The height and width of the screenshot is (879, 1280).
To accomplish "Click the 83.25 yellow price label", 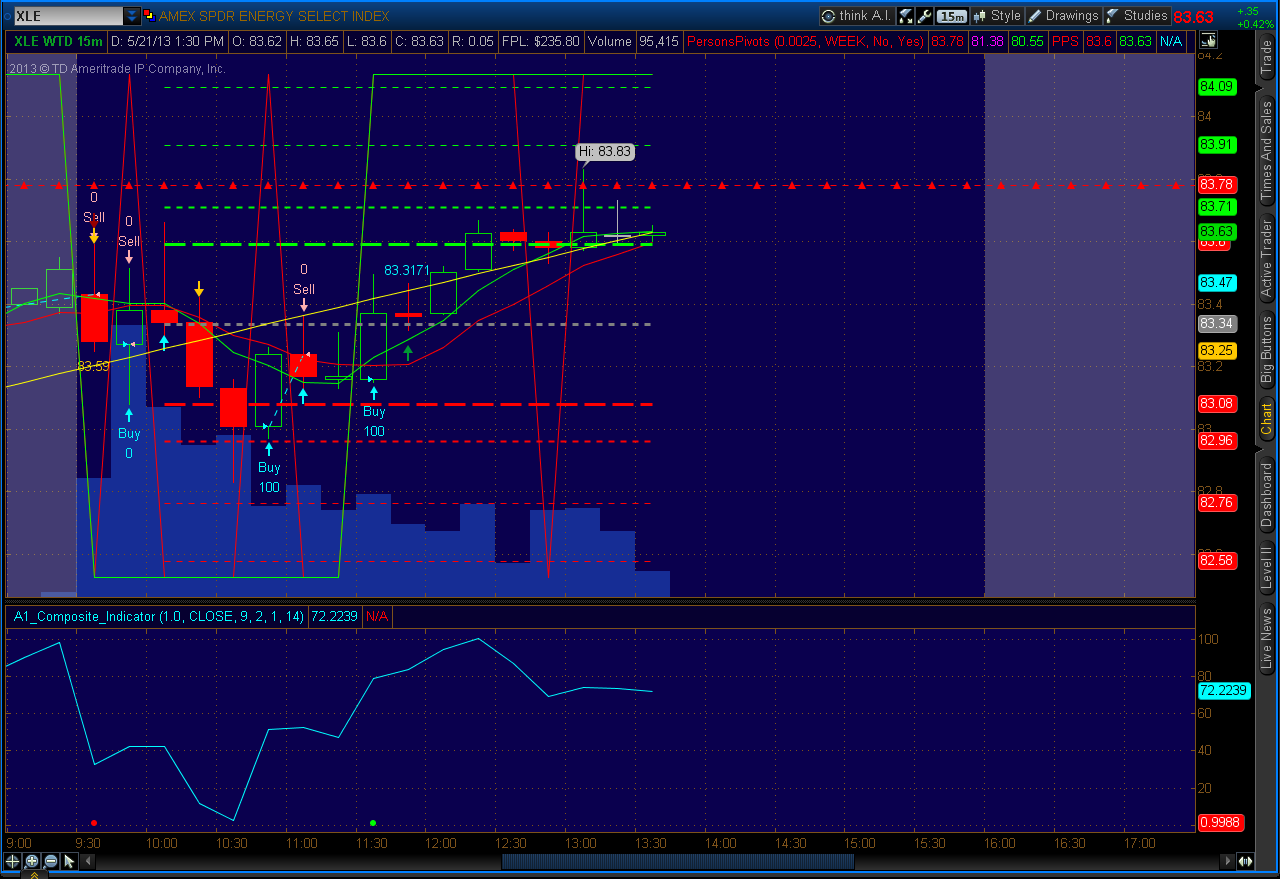I will coord(1216,351).
